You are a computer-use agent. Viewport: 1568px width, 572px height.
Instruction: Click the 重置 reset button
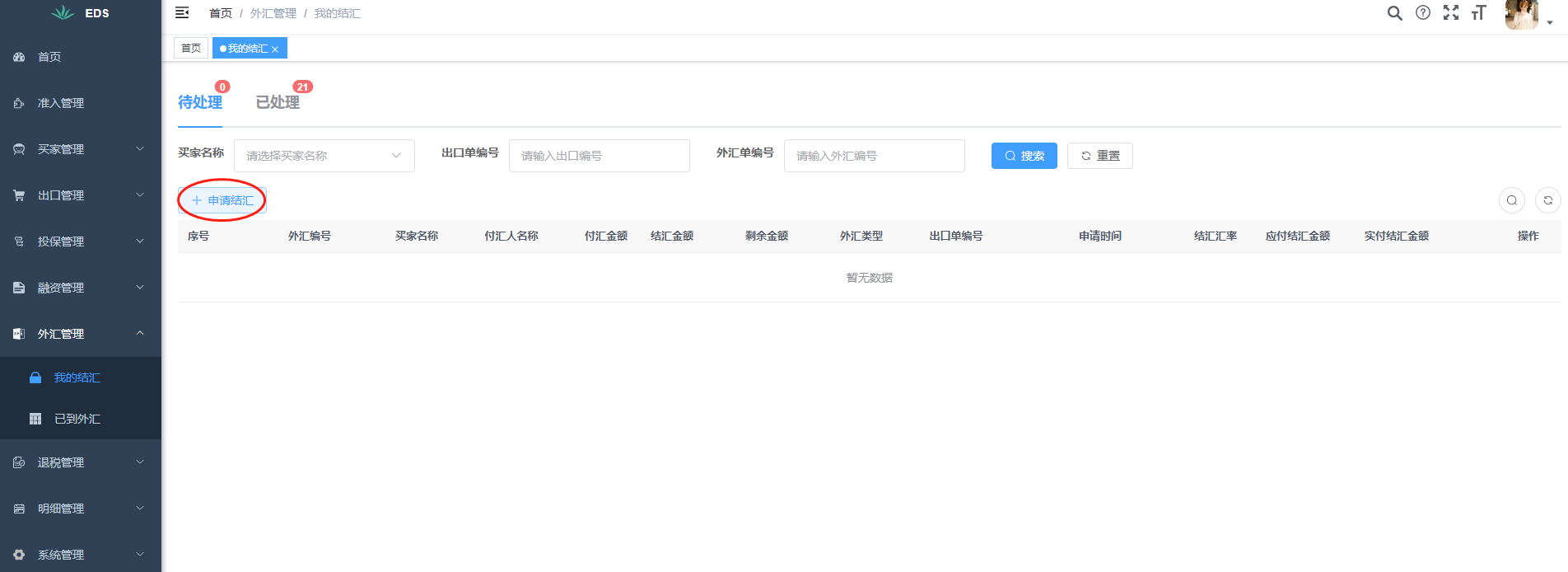tap(1100, 156)
